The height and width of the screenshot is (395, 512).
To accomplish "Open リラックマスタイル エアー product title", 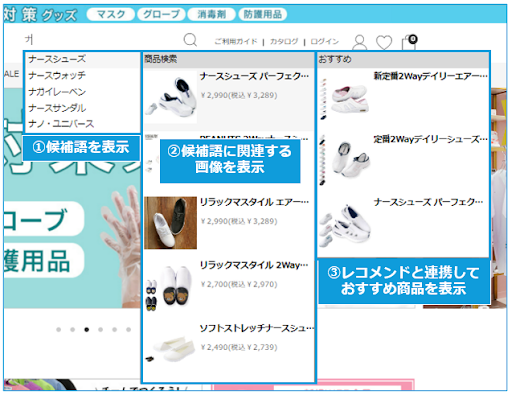I will click(x=254, y=202).
